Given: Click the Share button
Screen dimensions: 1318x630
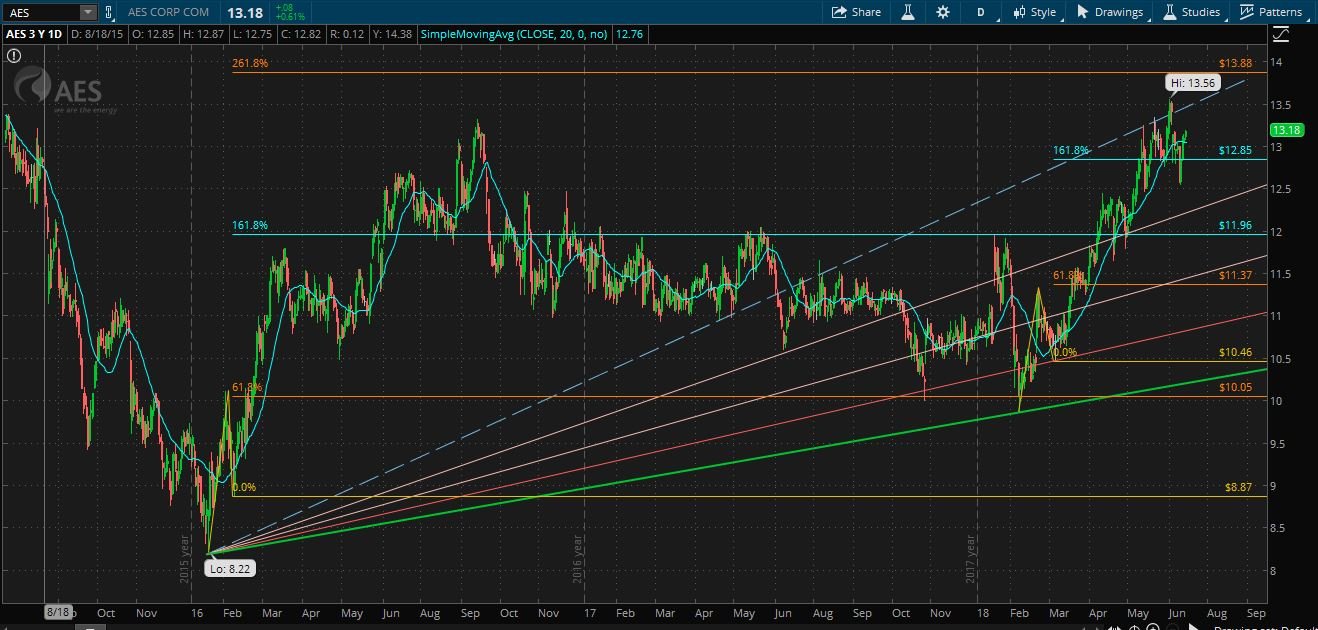Looking at the screenshot, I should [857, 12].
